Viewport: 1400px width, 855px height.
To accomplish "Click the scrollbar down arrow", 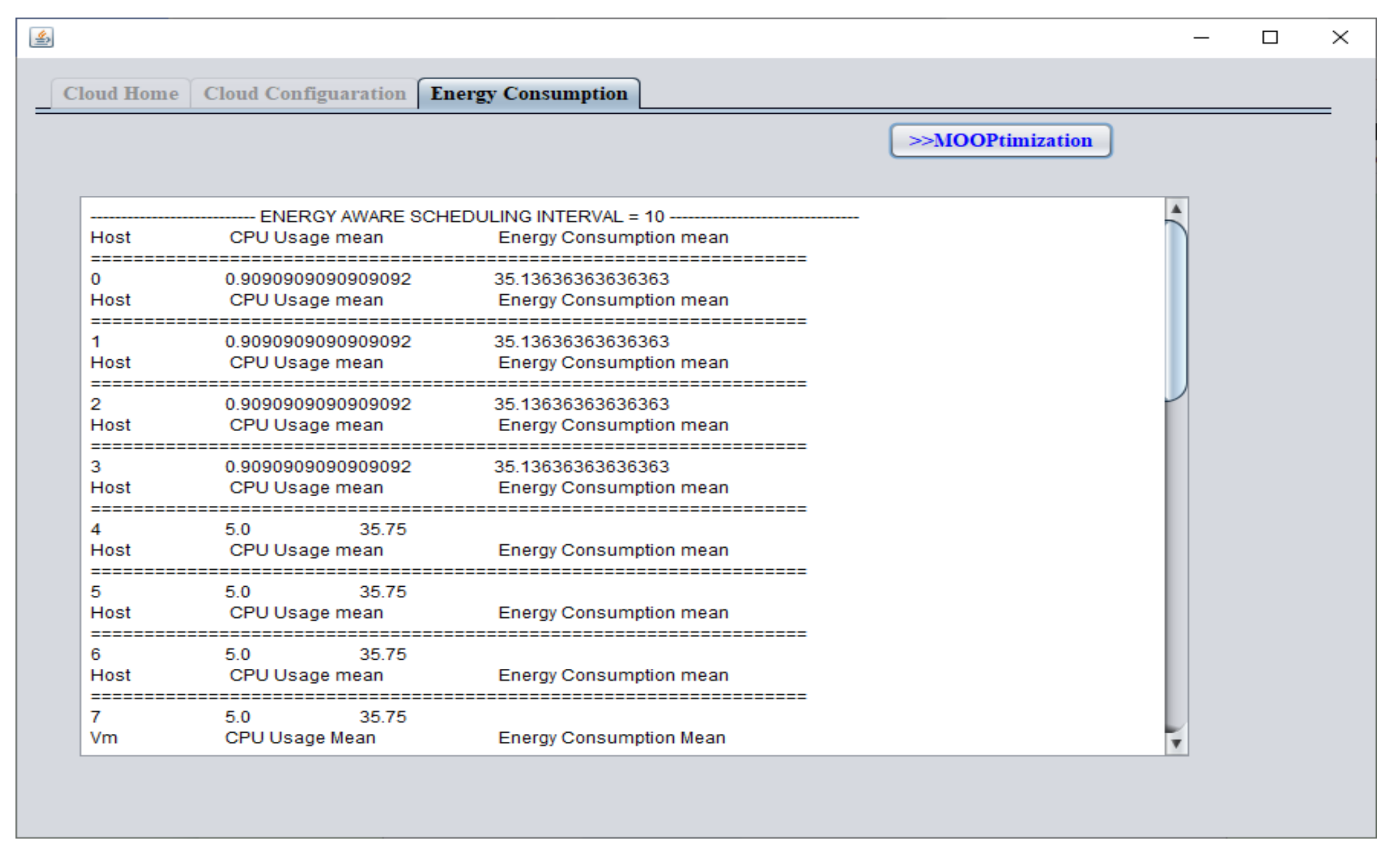I will coord(1176,743).
